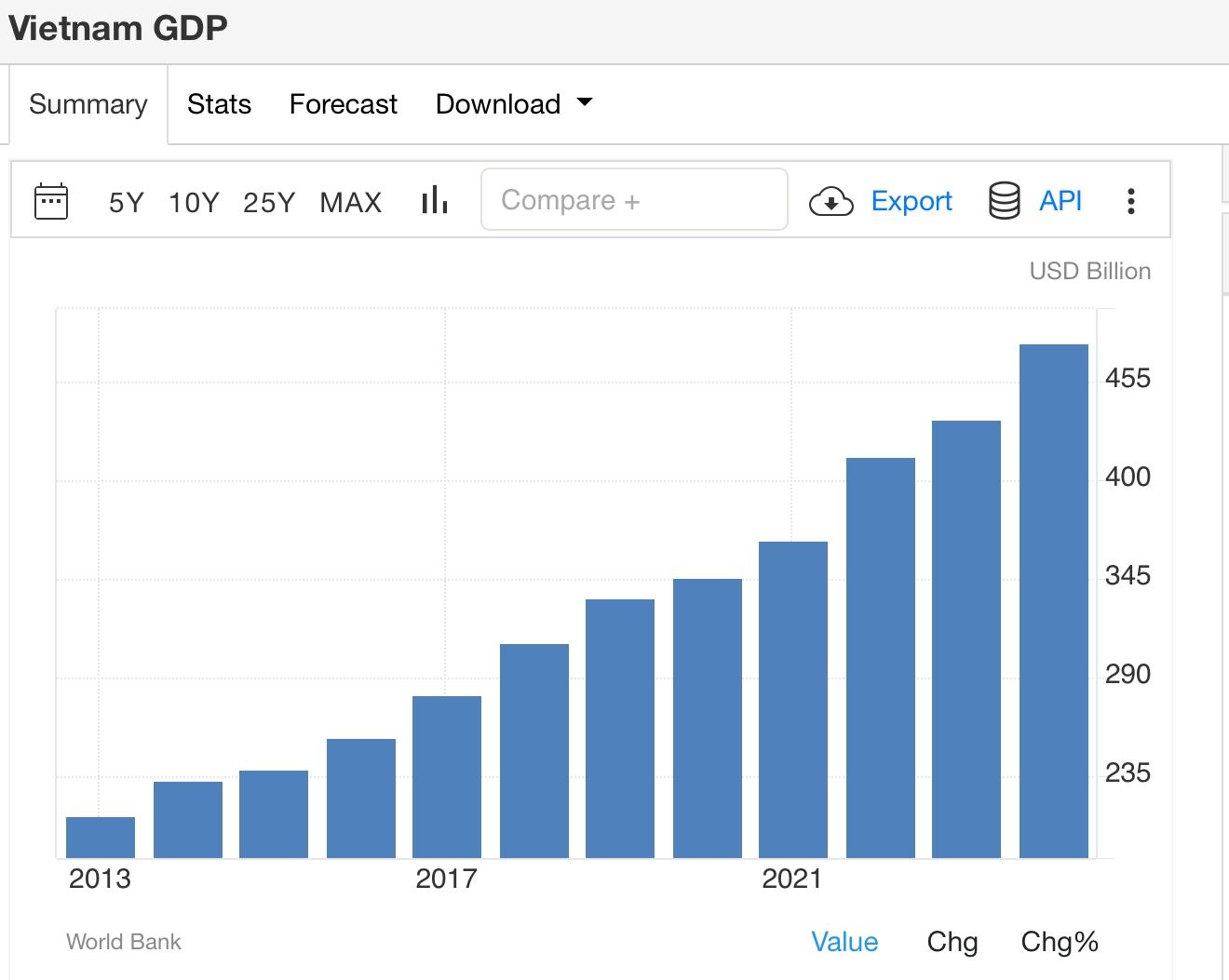The height and width of the screenshot is (980, 1229).
Task: Show the MAX time range
Action: (x=351, y=202)
